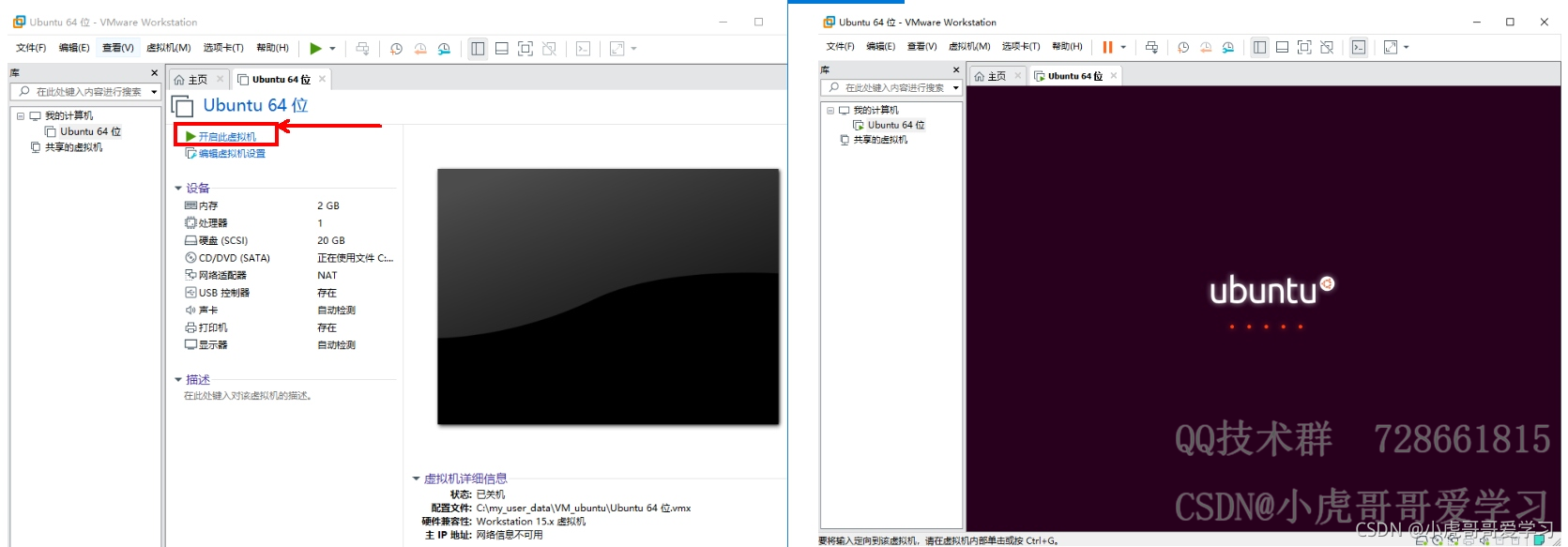This screenshot has width=1568, height=547.
Task: Toggle library sidebar view in right window toolbar
Action: [1259, 47]
